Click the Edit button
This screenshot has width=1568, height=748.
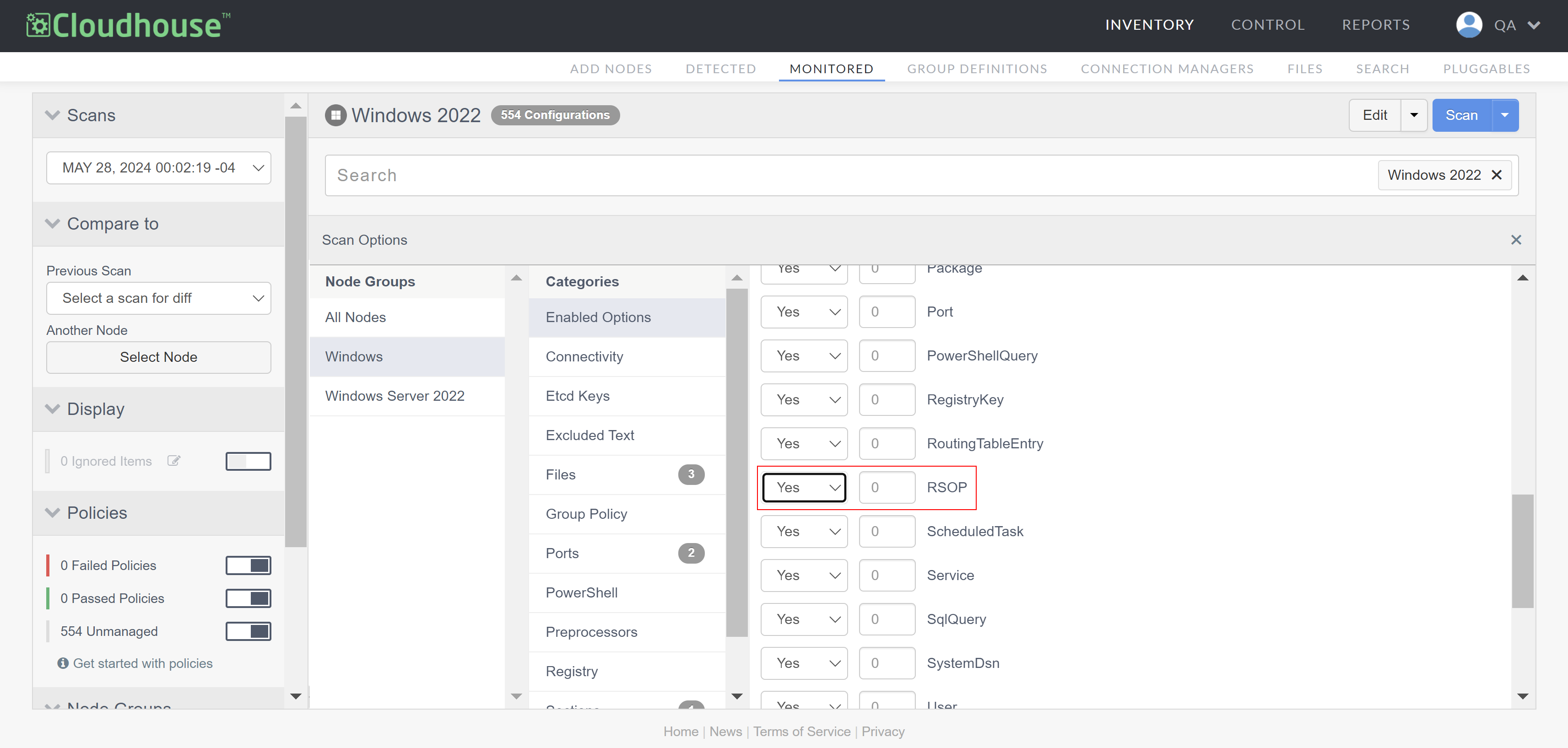(1375, 115)
